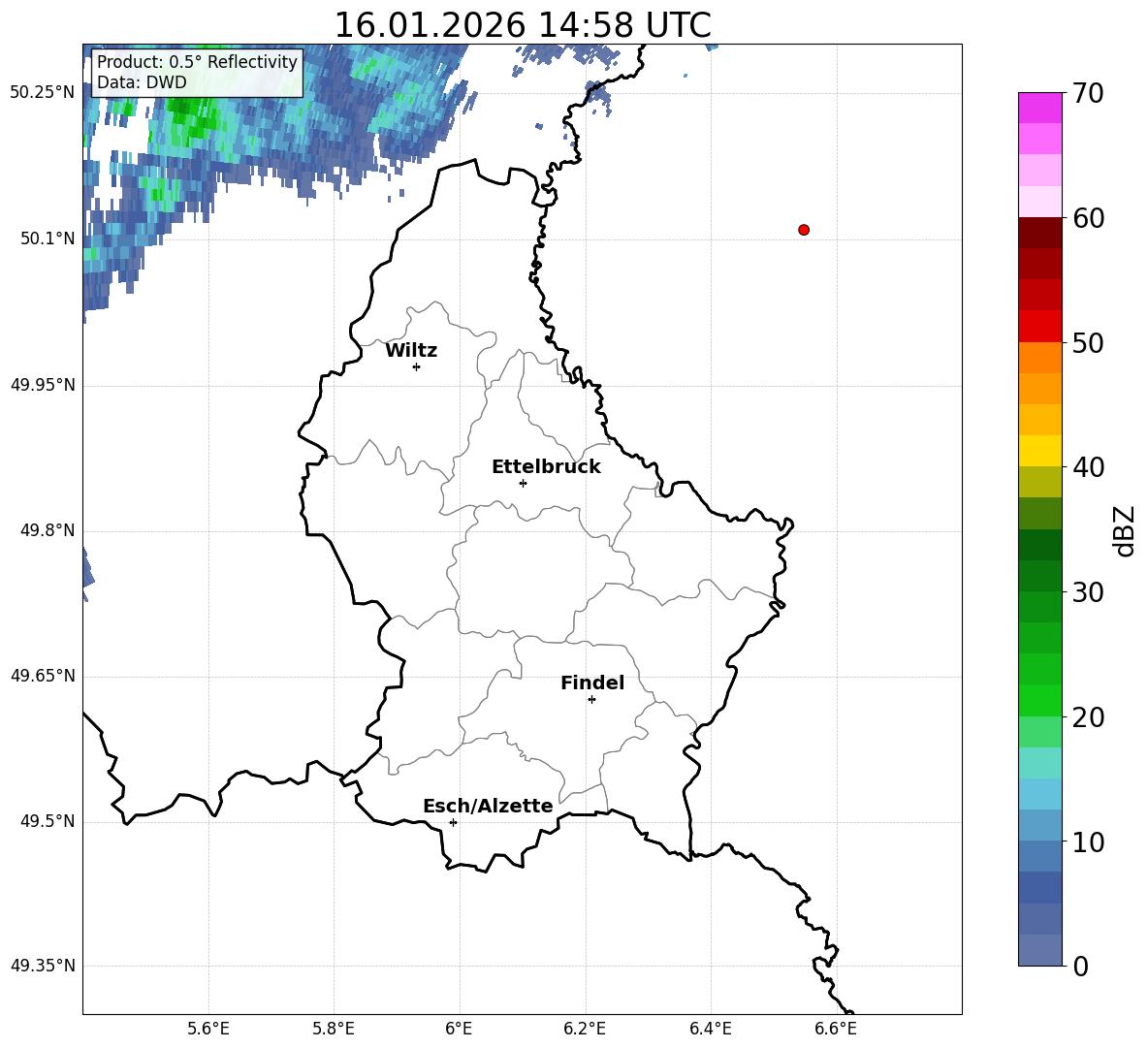1148x1048 pixels.
Task: Click the Wiltz city label
Action: tap(411, 351)
